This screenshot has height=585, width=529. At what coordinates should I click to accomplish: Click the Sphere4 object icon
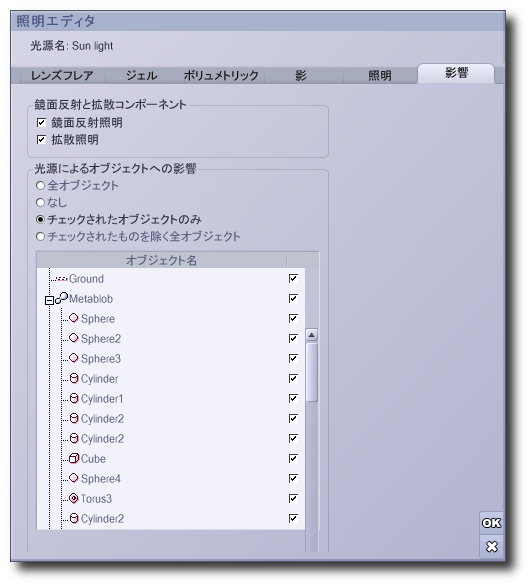tap(74, 478)
